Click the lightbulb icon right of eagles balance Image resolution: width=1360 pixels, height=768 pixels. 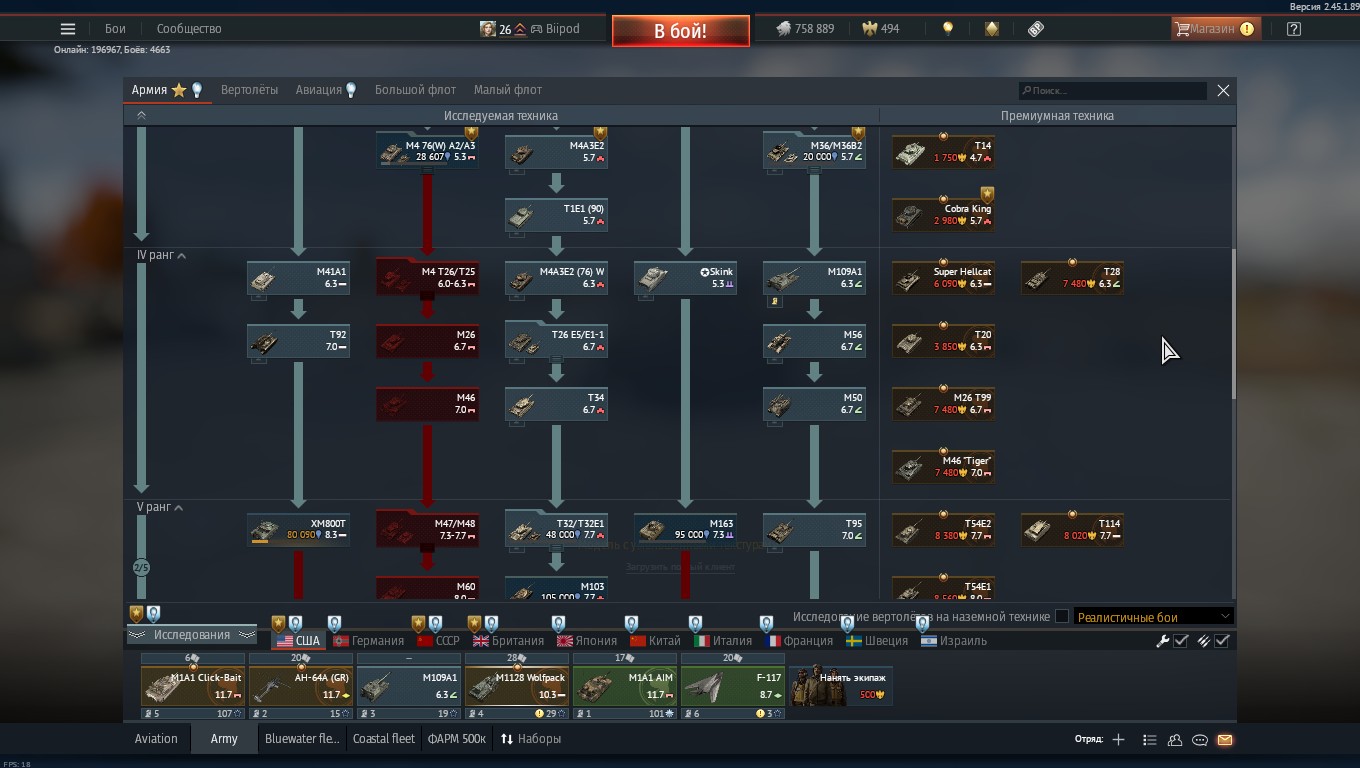[x=948, y=29]
